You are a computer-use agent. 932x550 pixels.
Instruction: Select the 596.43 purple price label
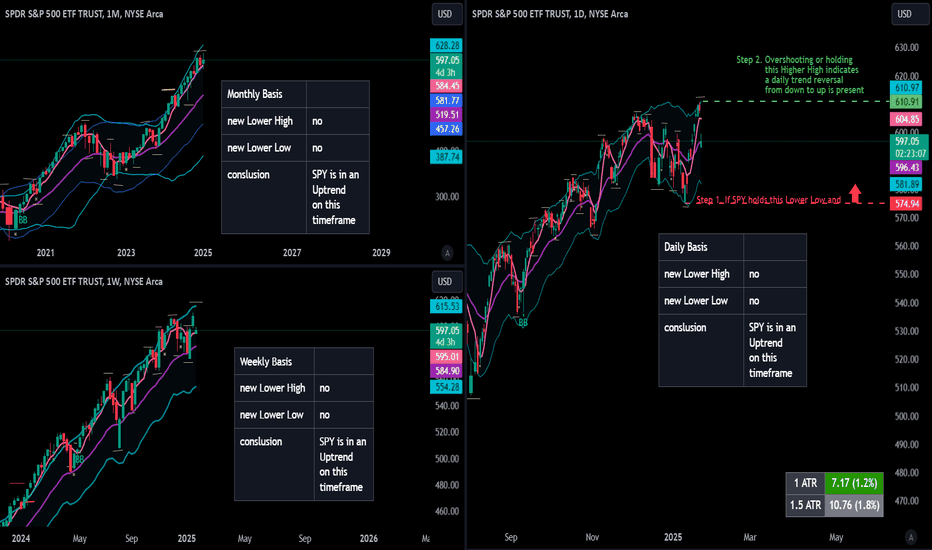pyautogui.click(x=906, y=168)
